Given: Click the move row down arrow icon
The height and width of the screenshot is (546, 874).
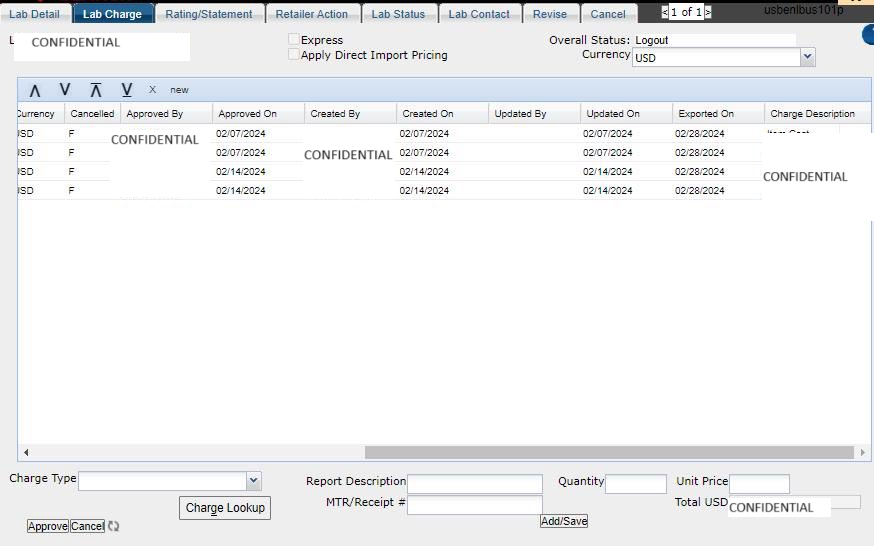Looking at the screenshot, I should 65,89.
